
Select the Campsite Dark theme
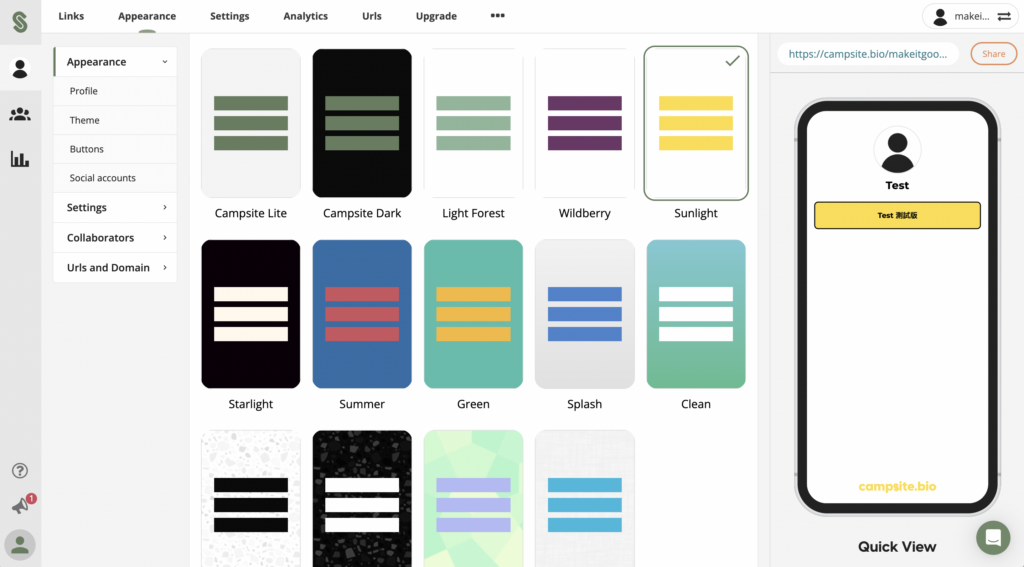pyautogui.click(x=362, y=123)
